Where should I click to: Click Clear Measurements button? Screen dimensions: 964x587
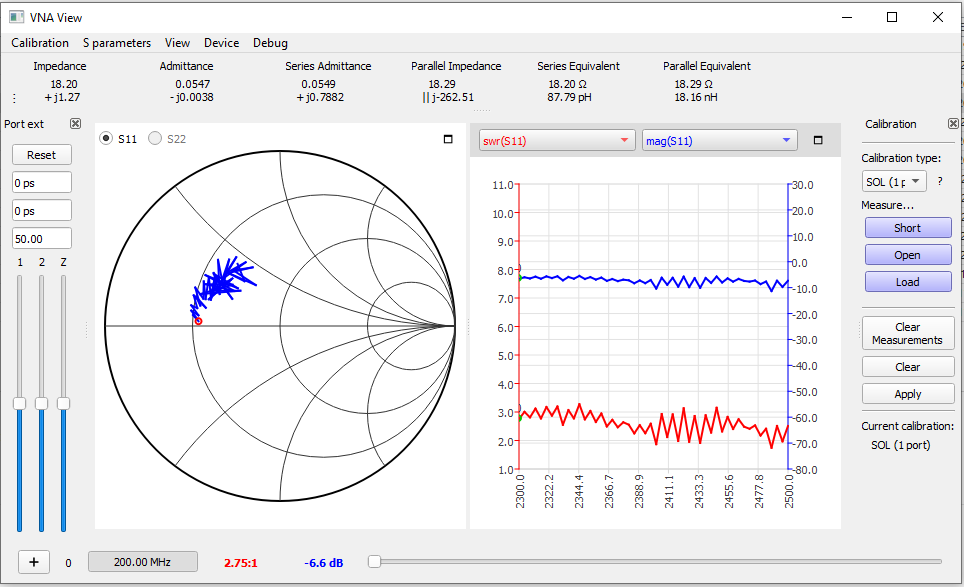[x=908, y=333]
